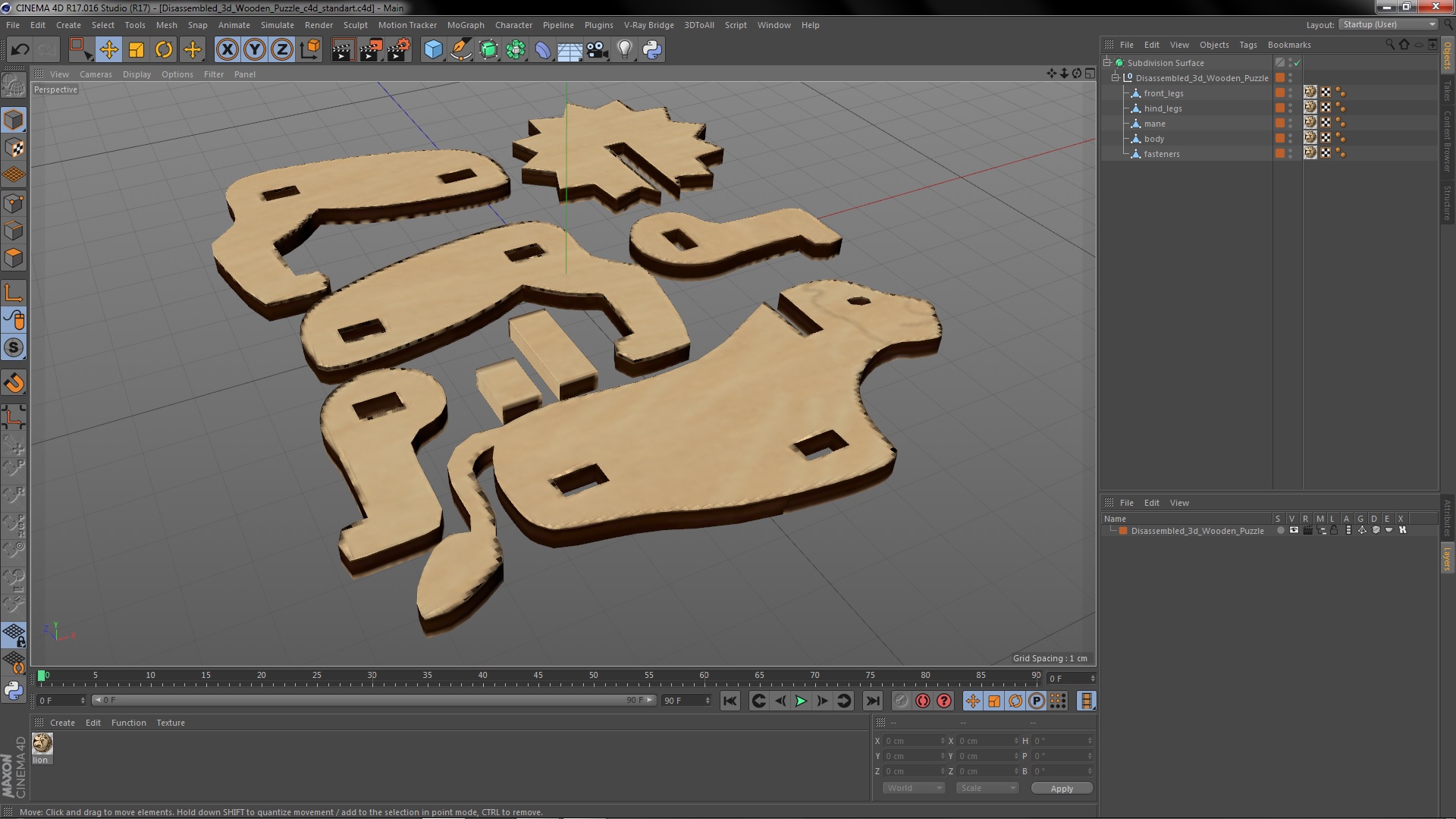The height and width of the screenshot is (819, 1456).
Task: Select the lion material thumbnail
Action: click(42, 743)
